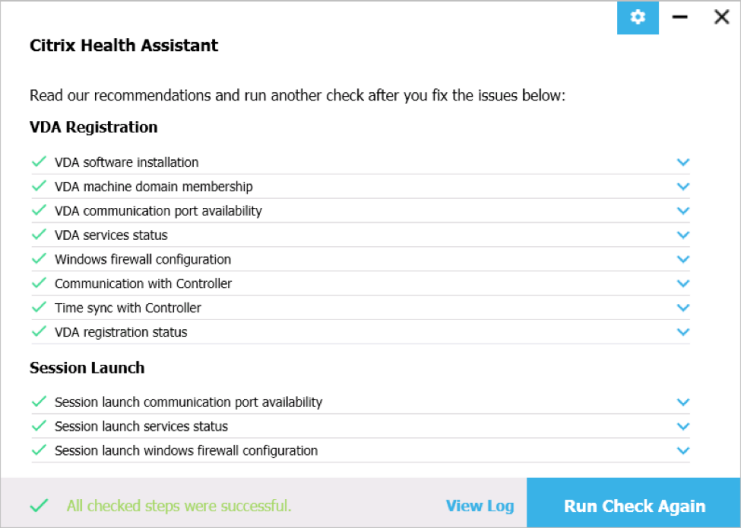The image size is (741, 528).
Task: Minimize the Citrix Health Assistant window
Action: [680, 17]
